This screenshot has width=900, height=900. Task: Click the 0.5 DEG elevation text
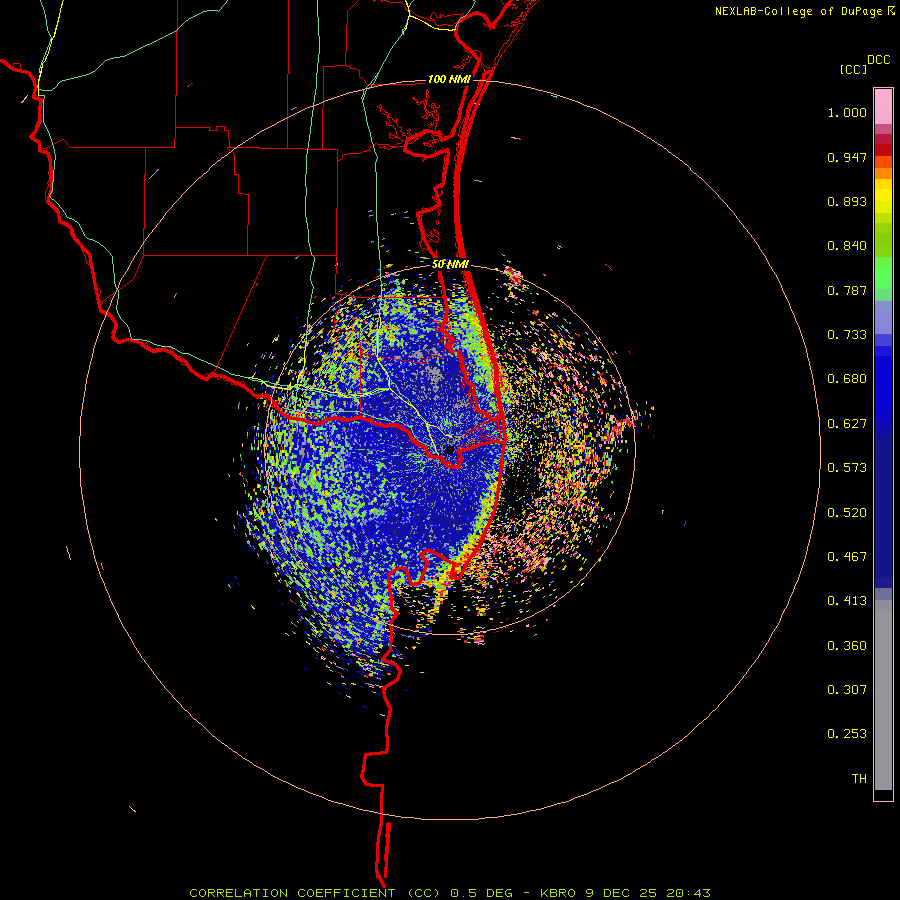point(481,893)
